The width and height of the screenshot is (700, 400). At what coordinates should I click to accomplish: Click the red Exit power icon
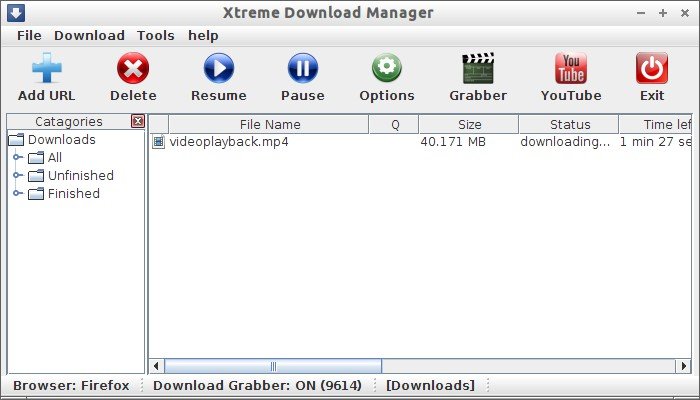pyautogui.click(x=652, y=68)
